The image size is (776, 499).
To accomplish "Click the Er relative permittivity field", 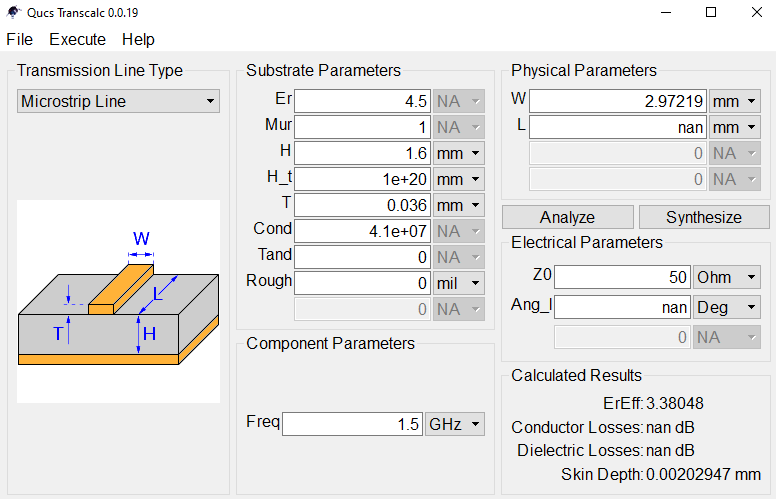I will point(363,101).
